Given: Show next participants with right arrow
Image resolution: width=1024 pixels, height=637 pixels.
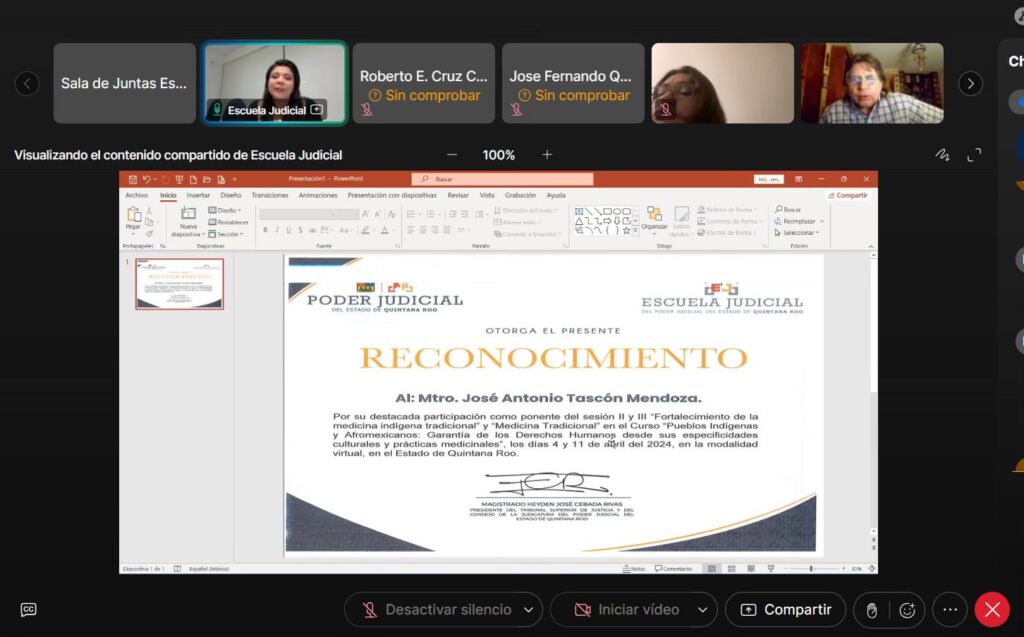Looking at the screenshot, I should (x=970, y=83).
